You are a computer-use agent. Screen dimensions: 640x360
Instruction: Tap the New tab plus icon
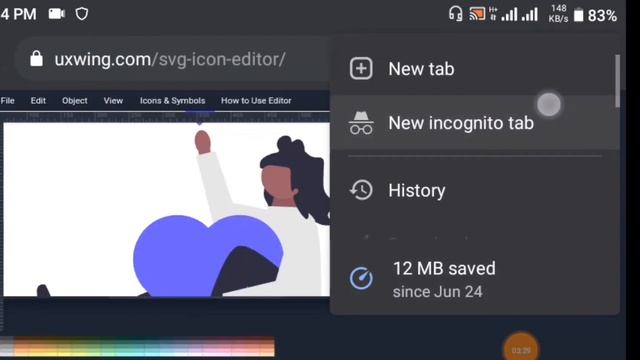pyautogui.click(x=361, y=69)
